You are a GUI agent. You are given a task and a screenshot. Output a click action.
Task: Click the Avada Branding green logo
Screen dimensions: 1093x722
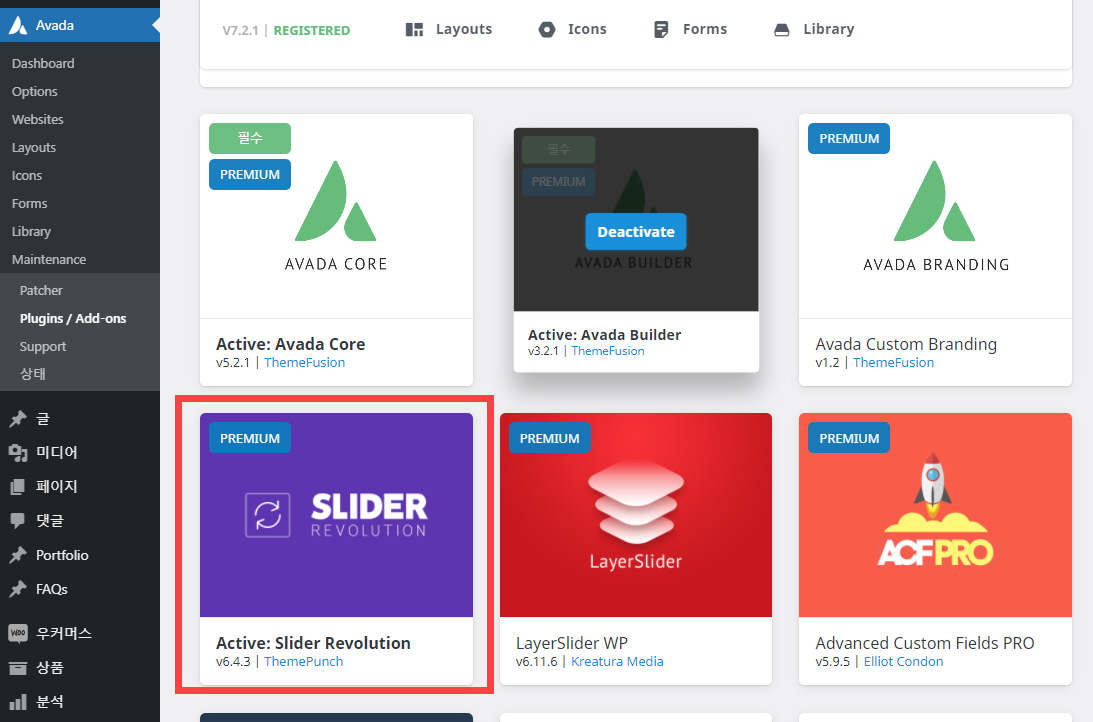(x=935, y=201)
